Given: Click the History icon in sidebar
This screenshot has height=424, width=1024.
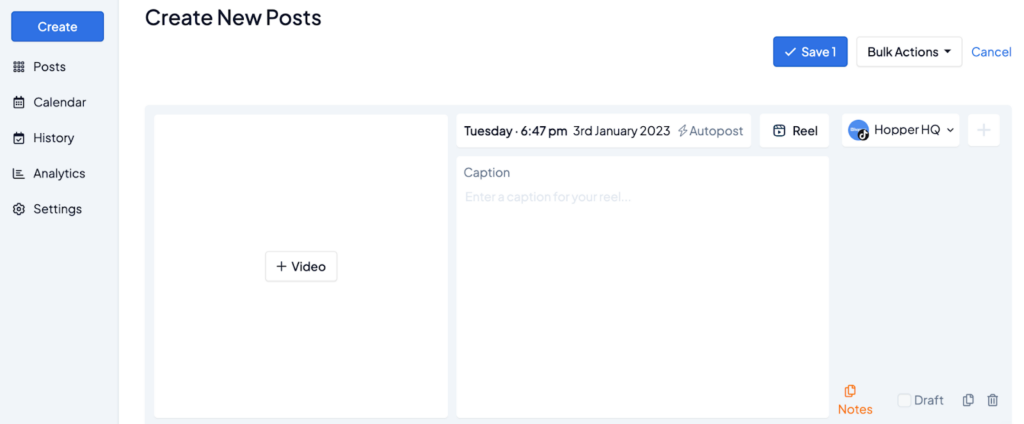Looking at the screenshot, I should click(x=18, y=138).
